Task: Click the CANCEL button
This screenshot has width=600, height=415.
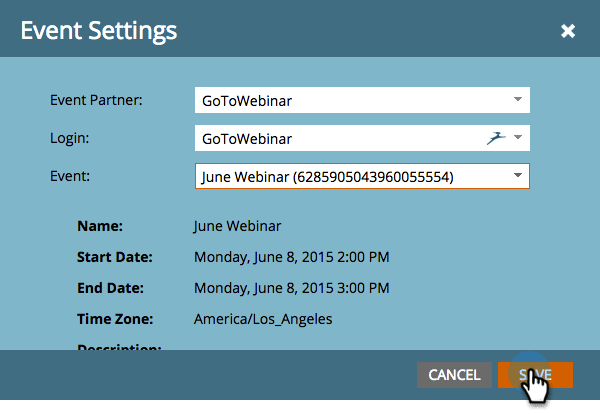Action: 454,375
